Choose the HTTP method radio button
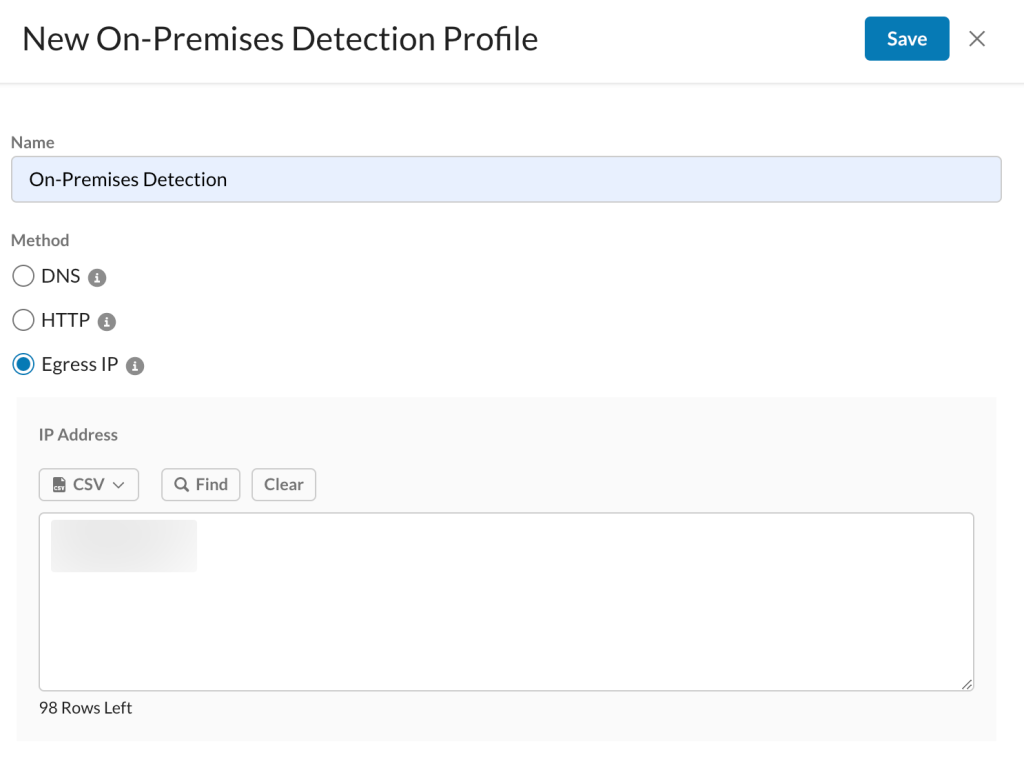The height and width of the screenshot is (757, 1024). pos(23,321)
